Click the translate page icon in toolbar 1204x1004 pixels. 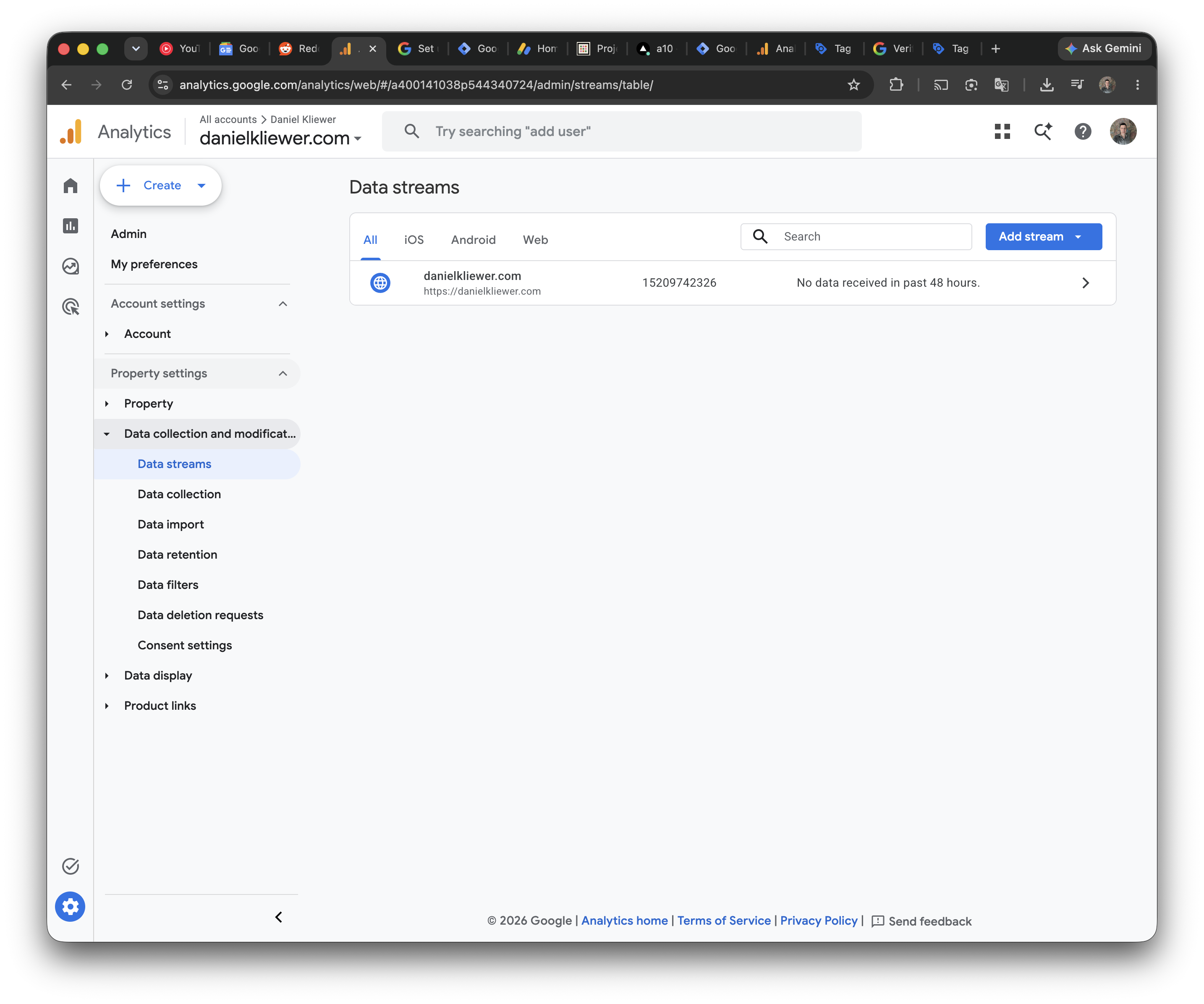click(1002, 85)
